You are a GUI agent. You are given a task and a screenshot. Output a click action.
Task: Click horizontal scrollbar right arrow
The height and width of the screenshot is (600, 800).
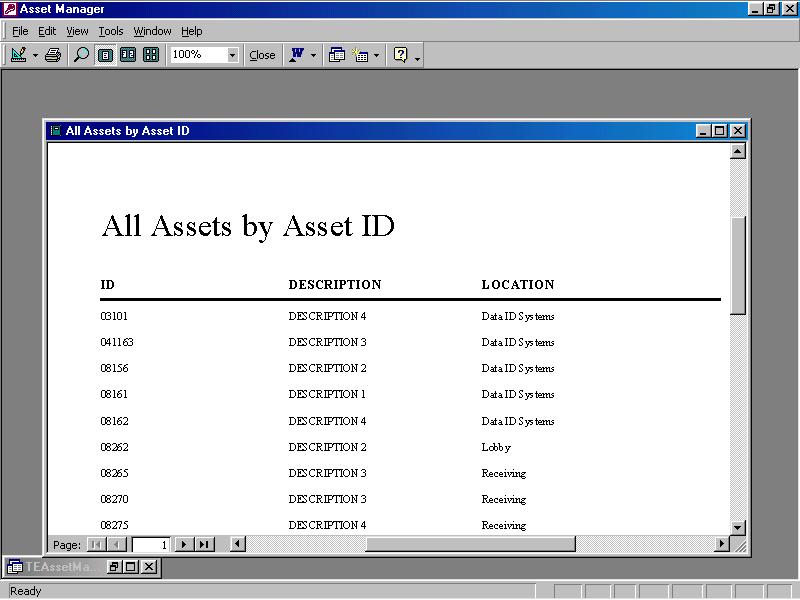[x=721, y=544]
